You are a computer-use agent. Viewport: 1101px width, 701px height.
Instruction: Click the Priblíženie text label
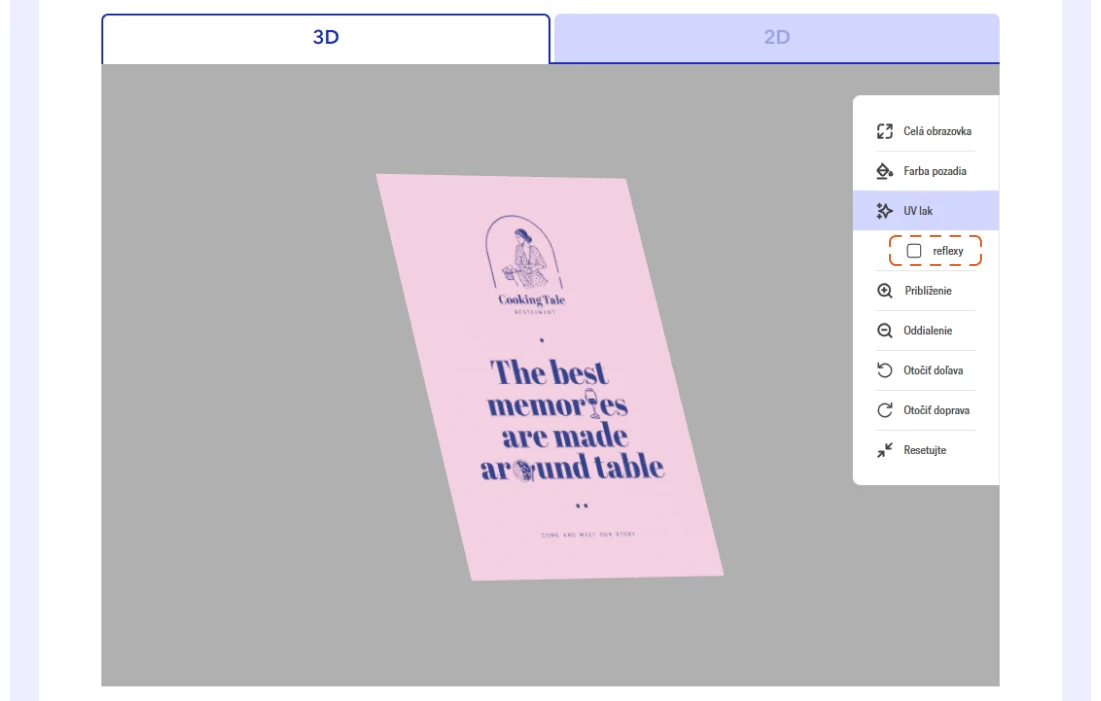(x=928, y=291)
